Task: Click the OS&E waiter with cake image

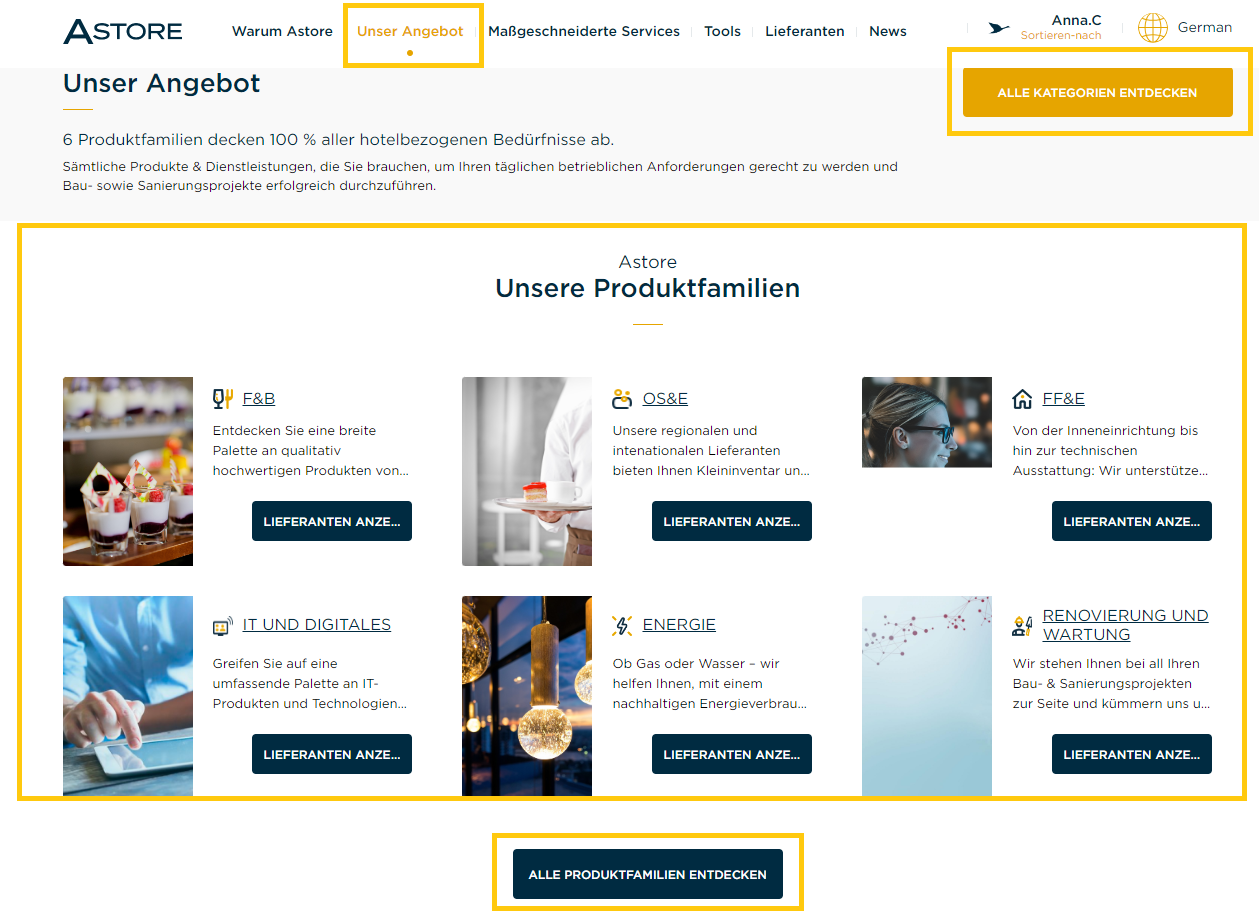Action: 527,471
